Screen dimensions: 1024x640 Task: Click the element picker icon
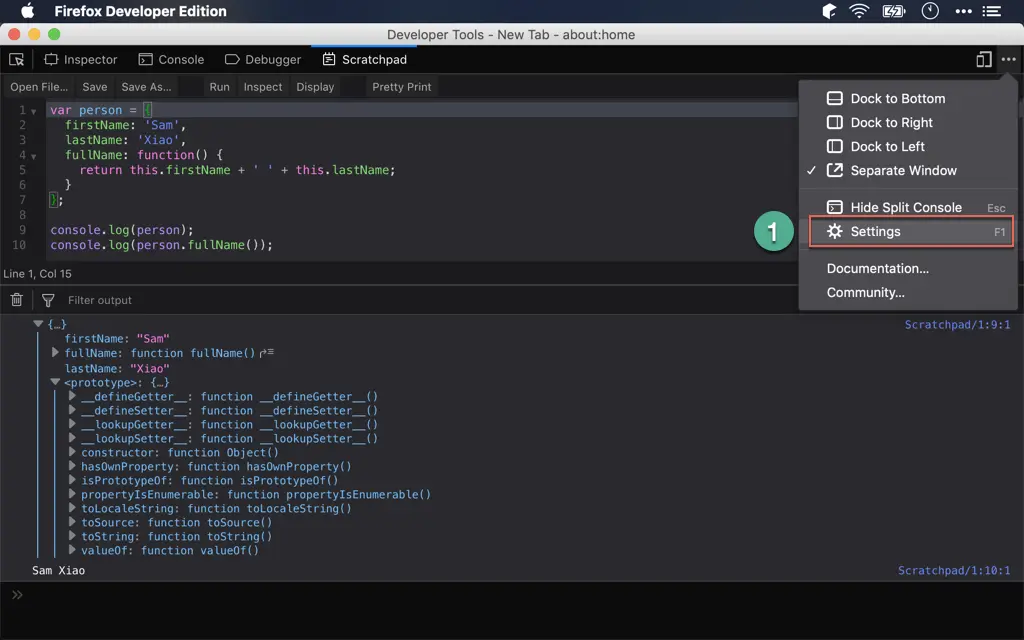pos(17,60)
